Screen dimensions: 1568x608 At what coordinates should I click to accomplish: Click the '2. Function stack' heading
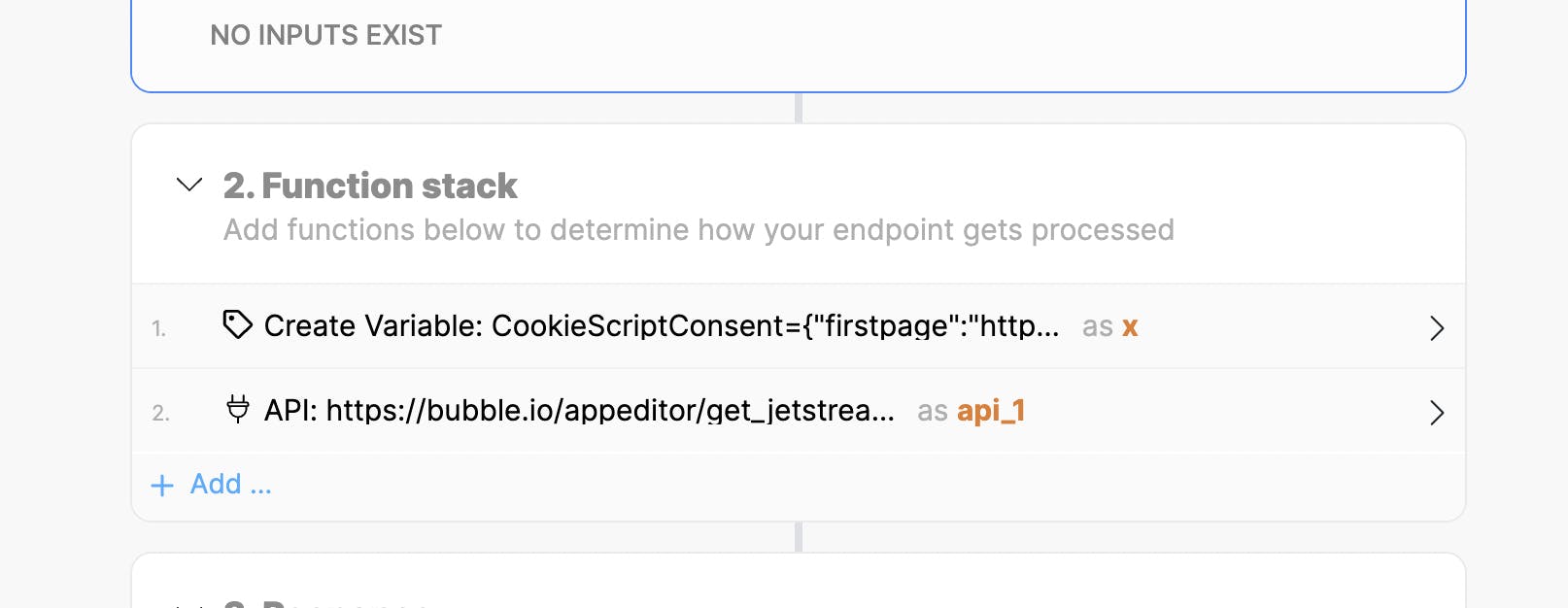click(x=370, y=186)
